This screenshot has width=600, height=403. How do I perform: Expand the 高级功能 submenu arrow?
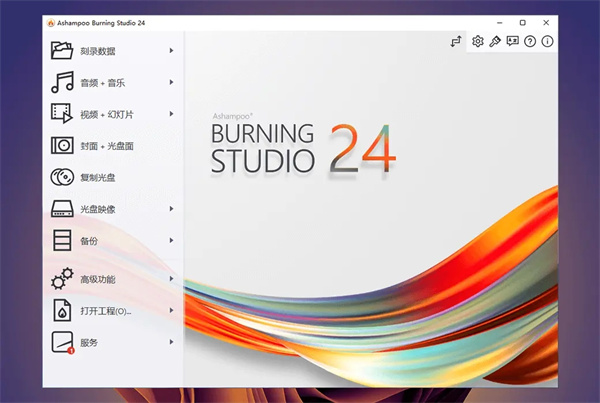point(171,279)
